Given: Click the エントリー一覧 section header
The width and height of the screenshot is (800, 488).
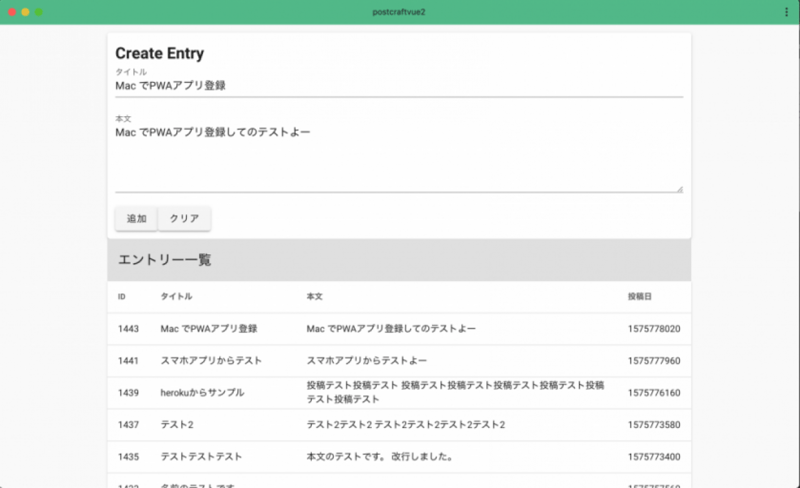Looking at the screenshot, I should (165, 260).
